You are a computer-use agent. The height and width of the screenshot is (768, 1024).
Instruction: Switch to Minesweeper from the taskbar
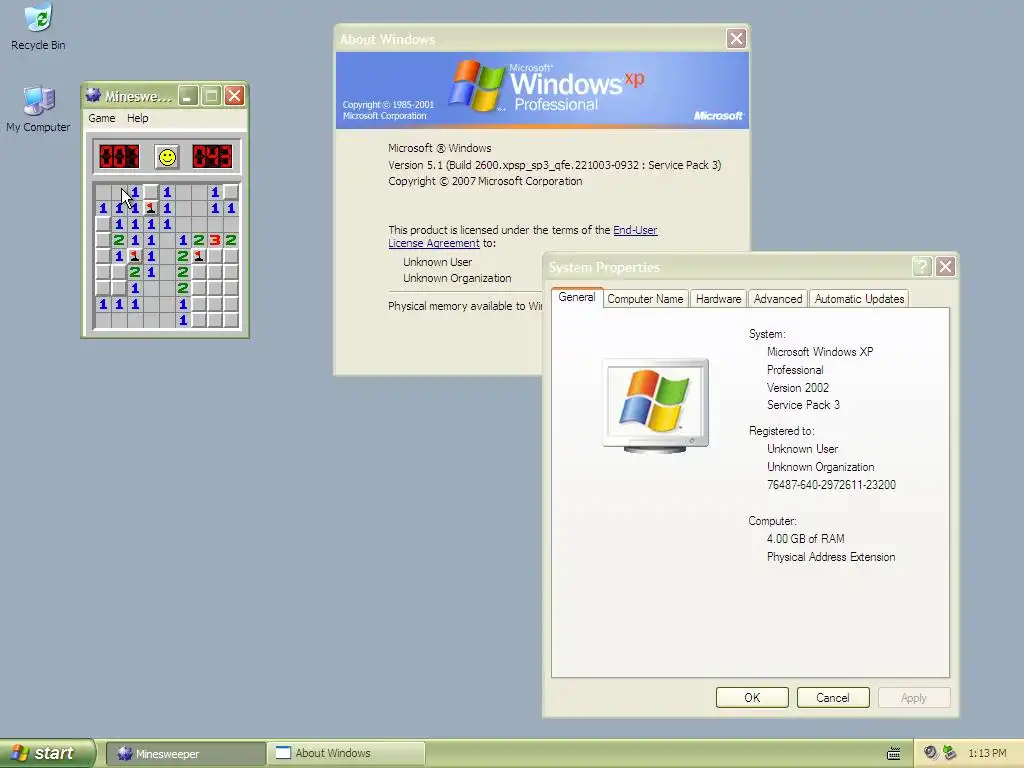(x=185, y=754)
